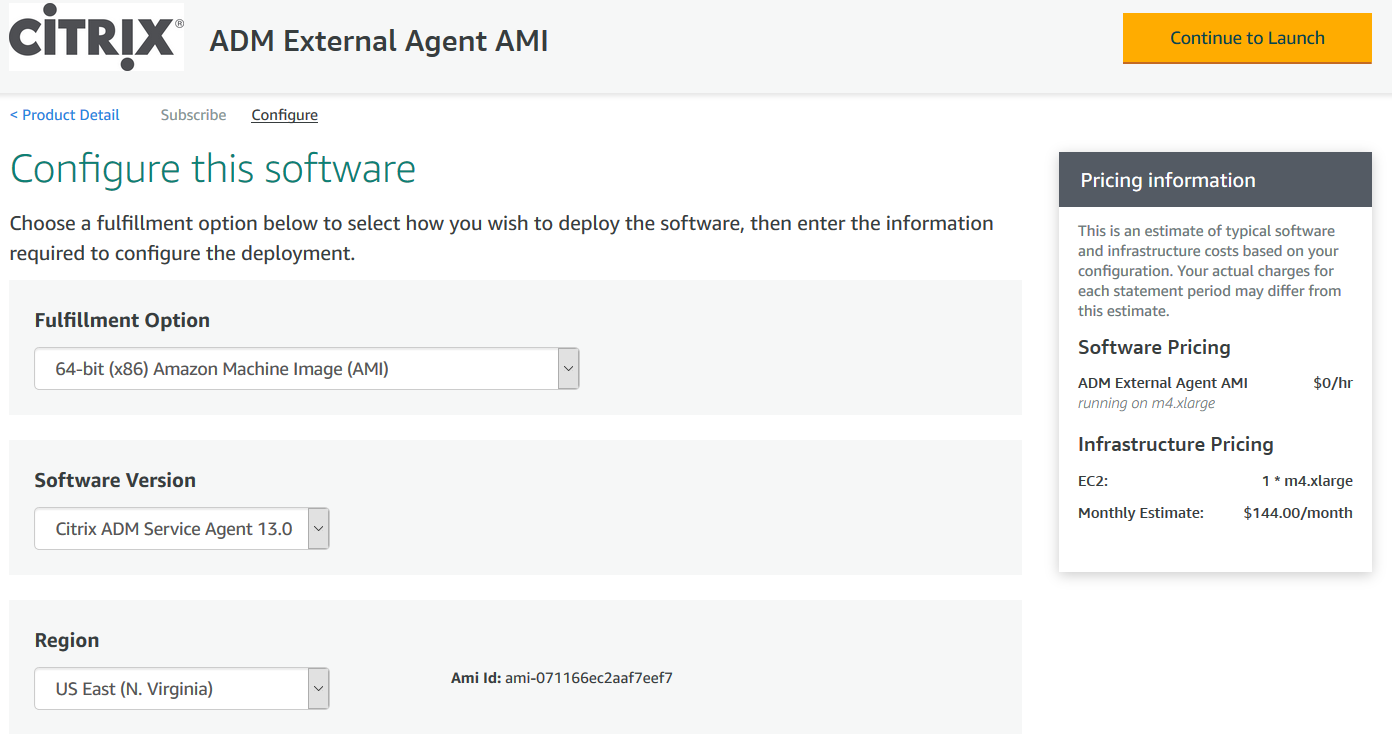Click the 1 * m4.xlarge EC2 value
1392x734 pixels.
1307,481
